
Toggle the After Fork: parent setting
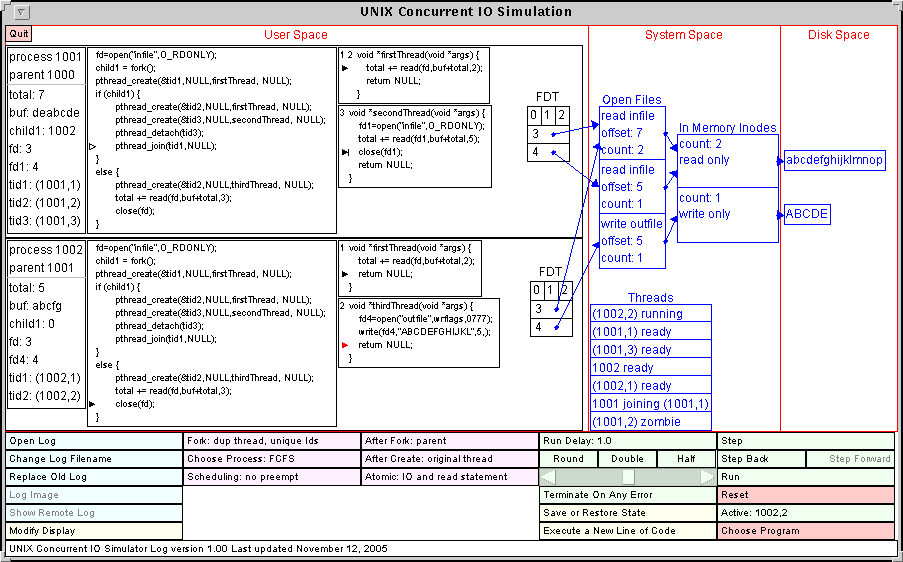449,441
